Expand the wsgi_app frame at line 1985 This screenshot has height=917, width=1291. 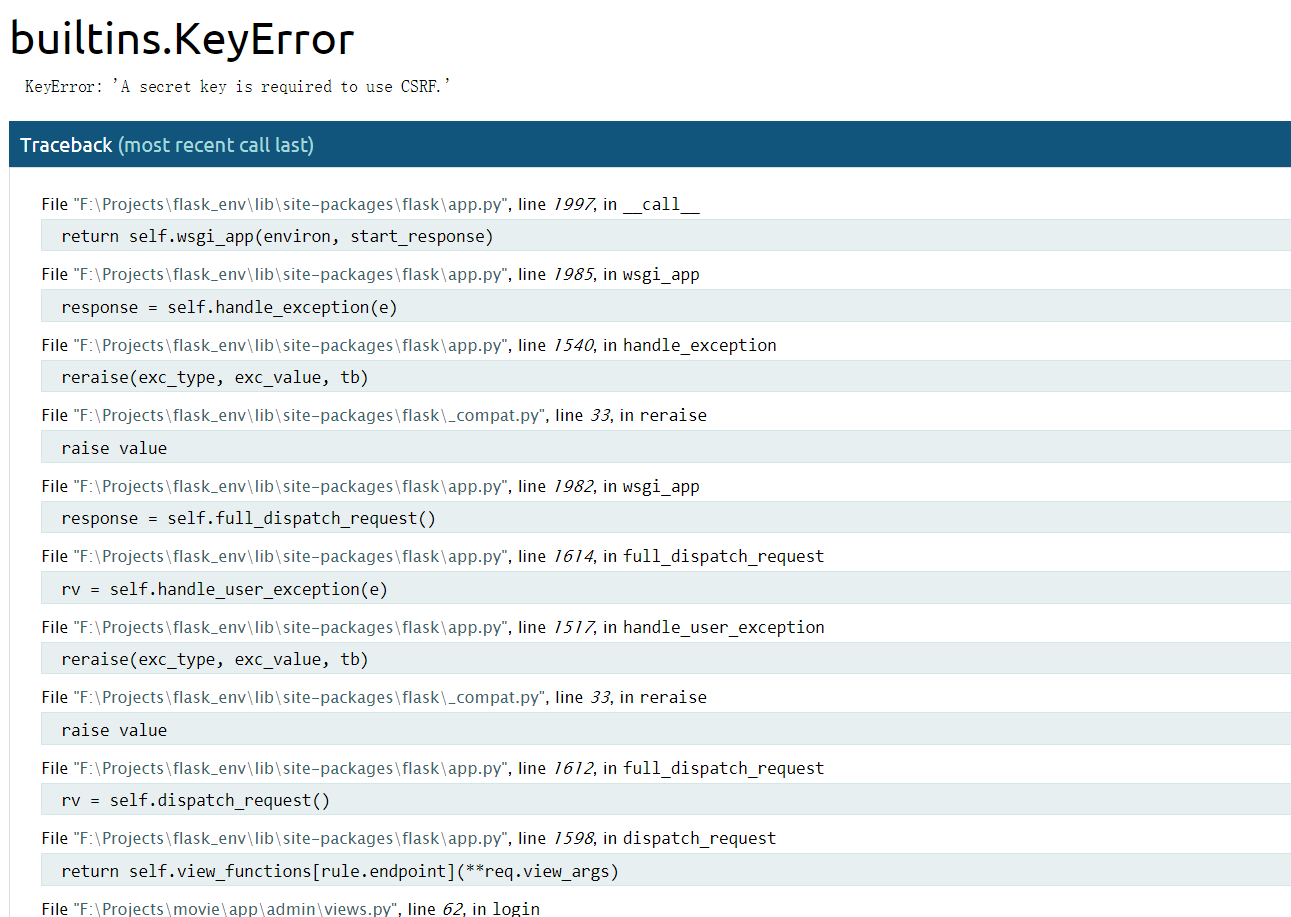[370, 274]
